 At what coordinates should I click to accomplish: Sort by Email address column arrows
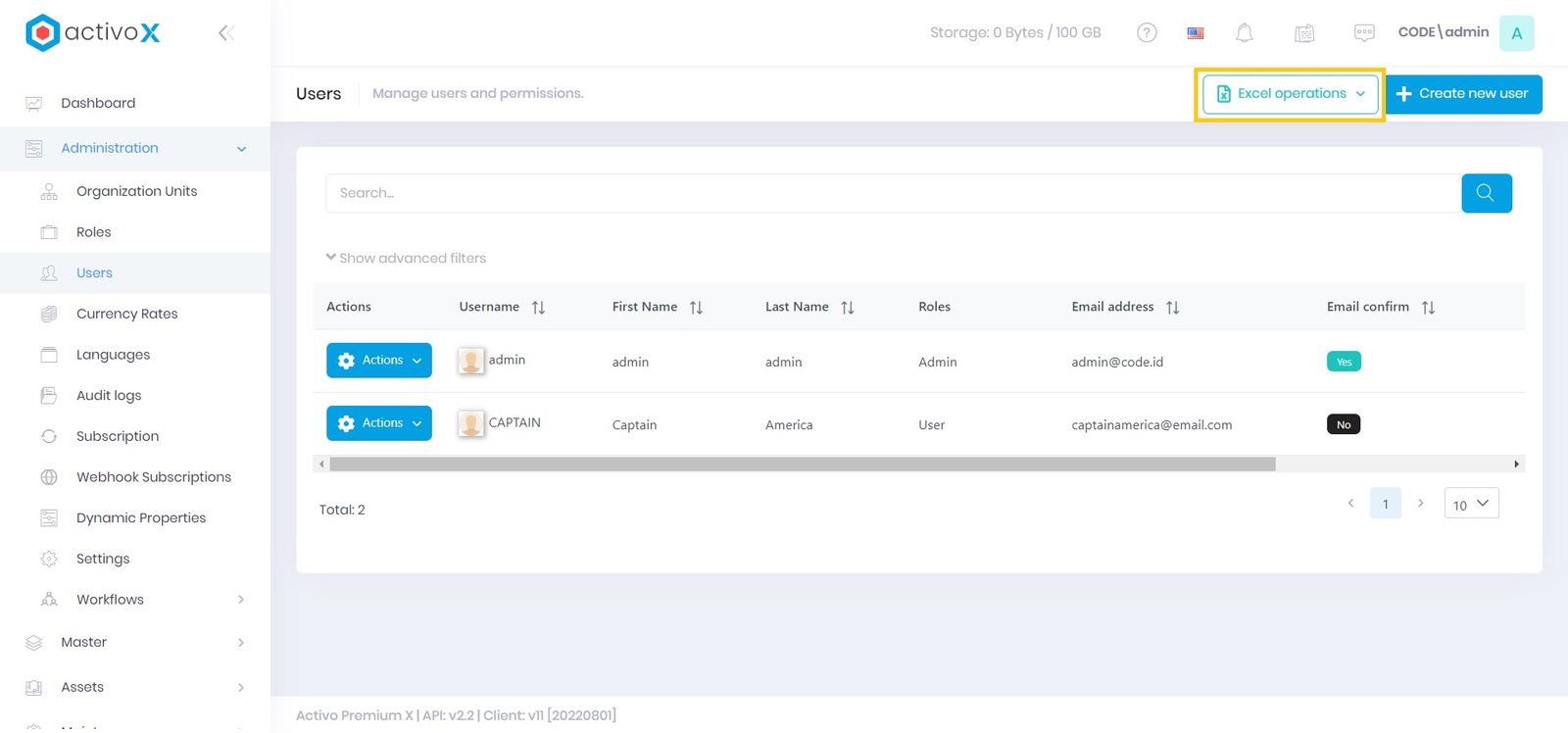coord(1172,308)
